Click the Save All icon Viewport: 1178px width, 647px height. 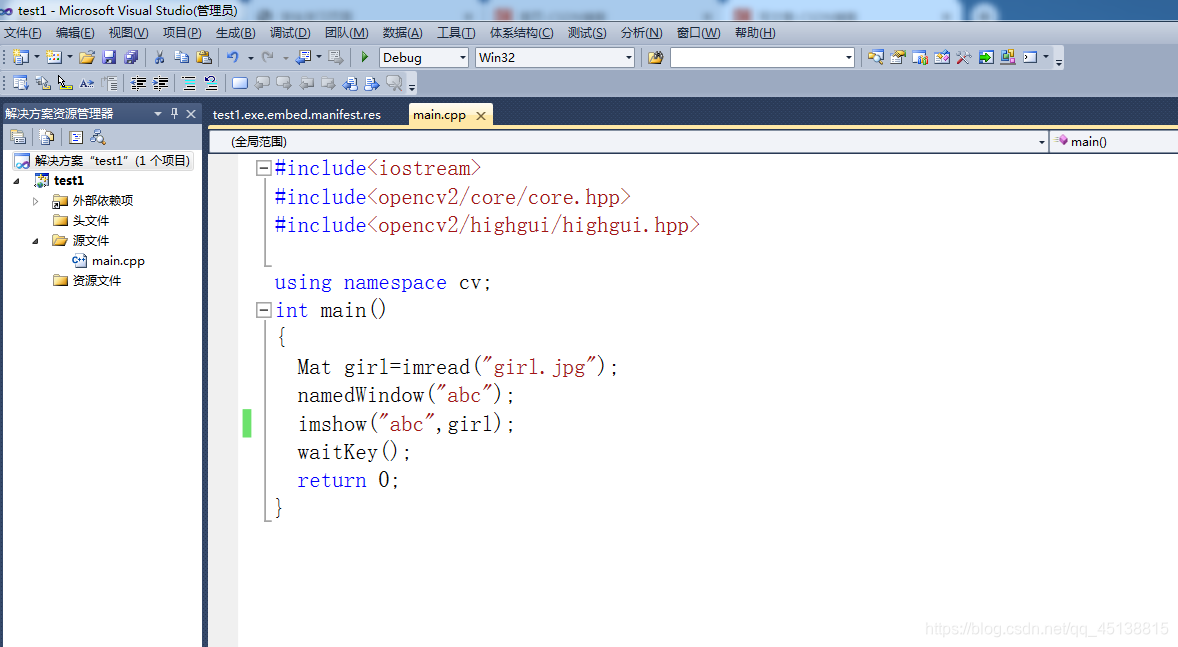[x=131, y=57]
